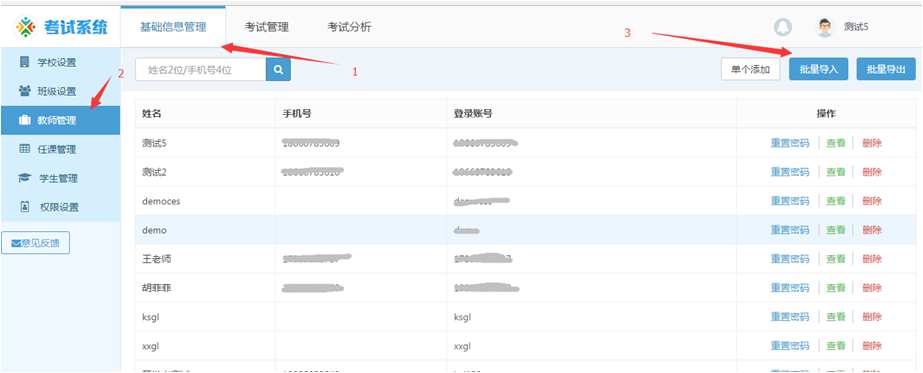View details of ksgl

[x=836, y=317]
